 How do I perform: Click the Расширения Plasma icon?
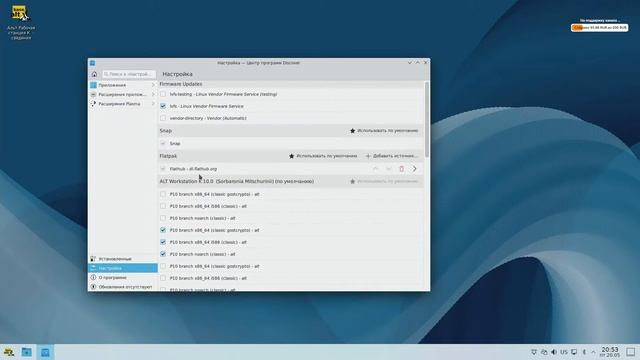point(93,104)
